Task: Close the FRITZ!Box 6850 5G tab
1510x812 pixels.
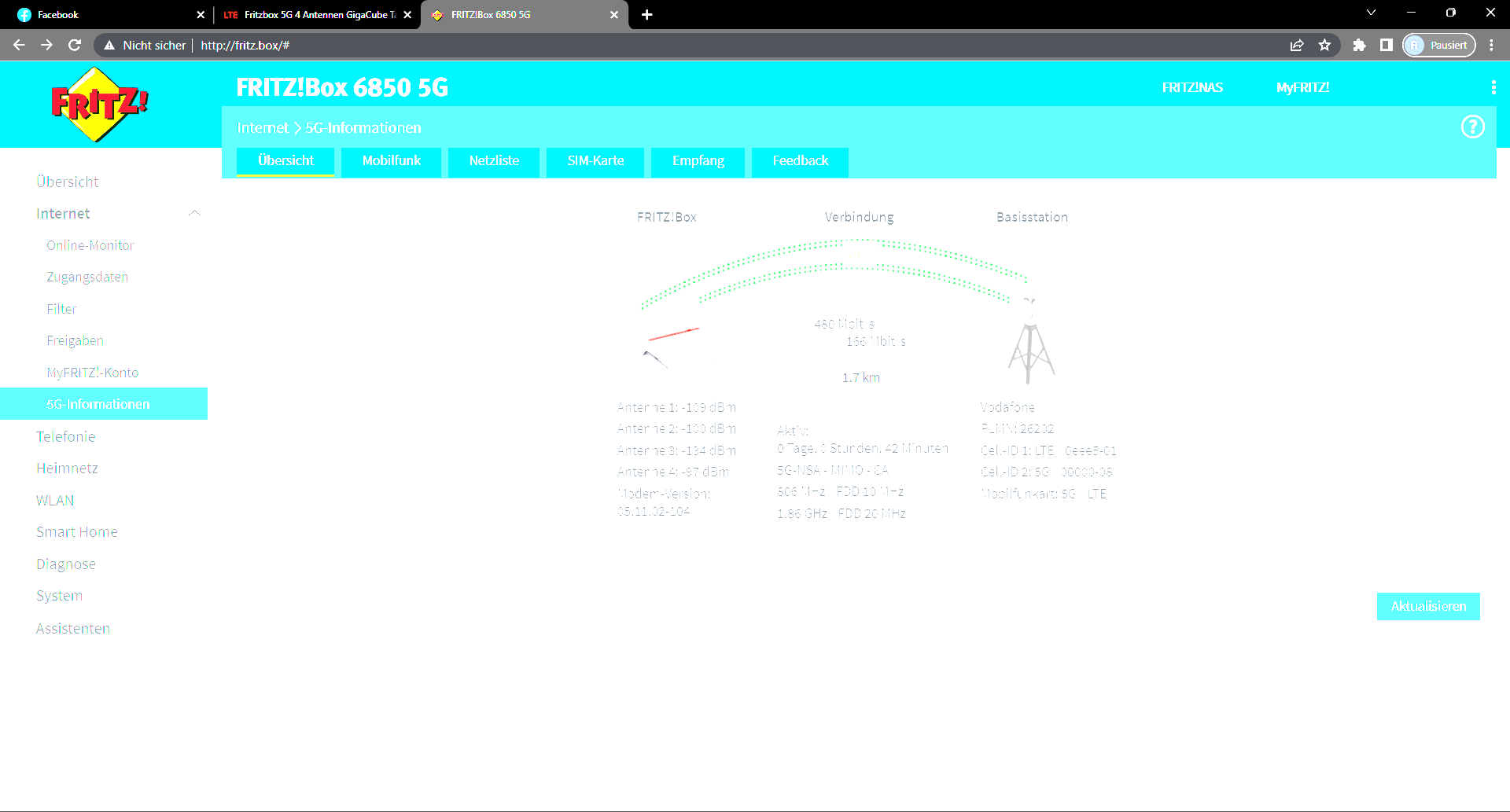Action: 614,14
